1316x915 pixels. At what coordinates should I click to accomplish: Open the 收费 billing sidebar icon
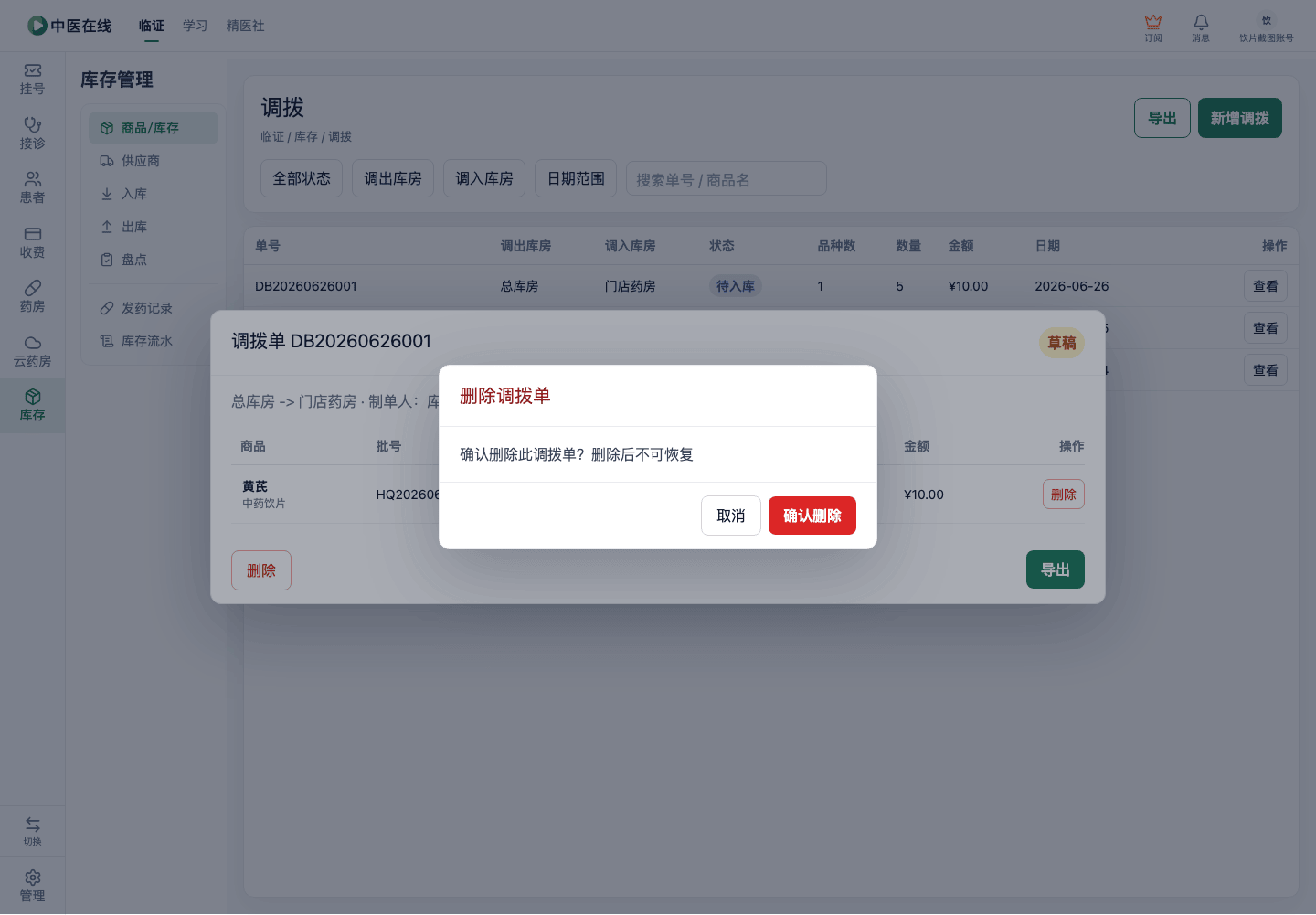33,234
